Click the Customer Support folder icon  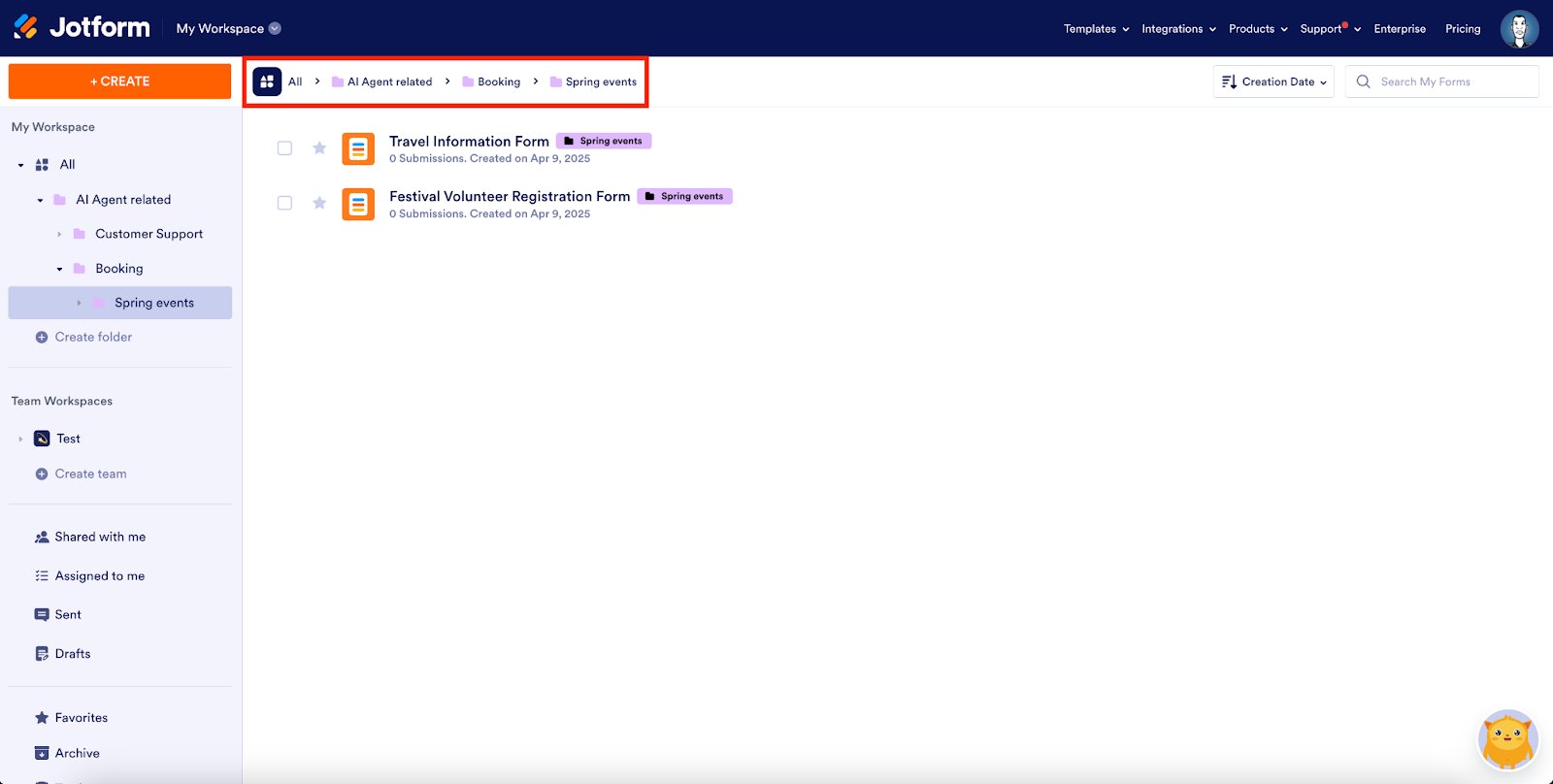80,234
